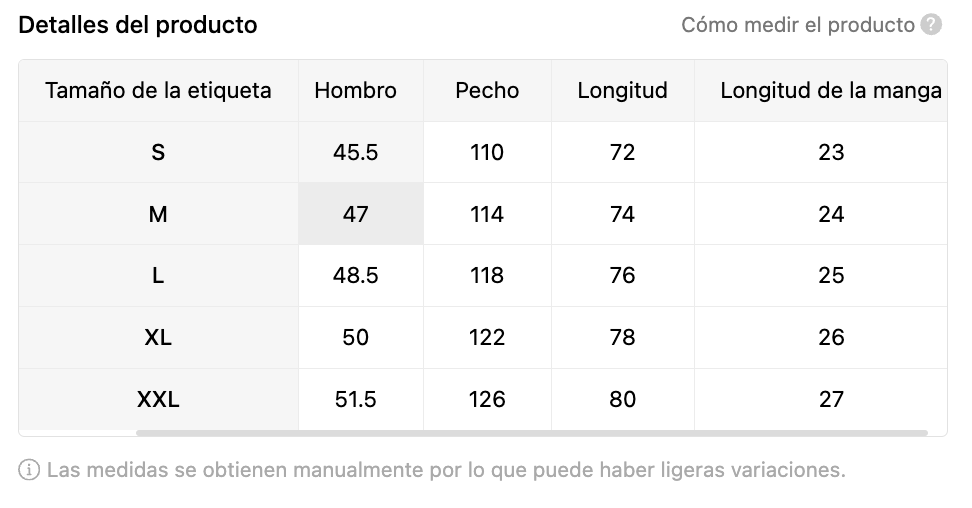Click the 'Pecho' column header

(x=487, y=90)
